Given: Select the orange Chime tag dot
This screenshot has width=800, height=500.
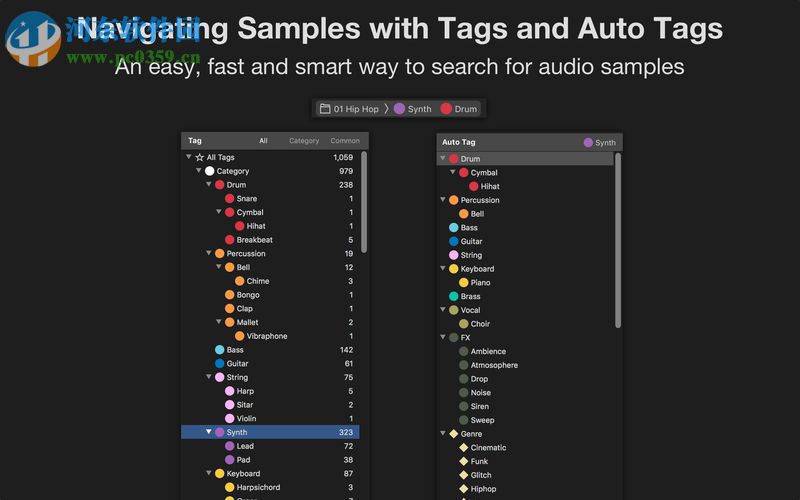Looking at the screenshot, I should pos(239,281).
